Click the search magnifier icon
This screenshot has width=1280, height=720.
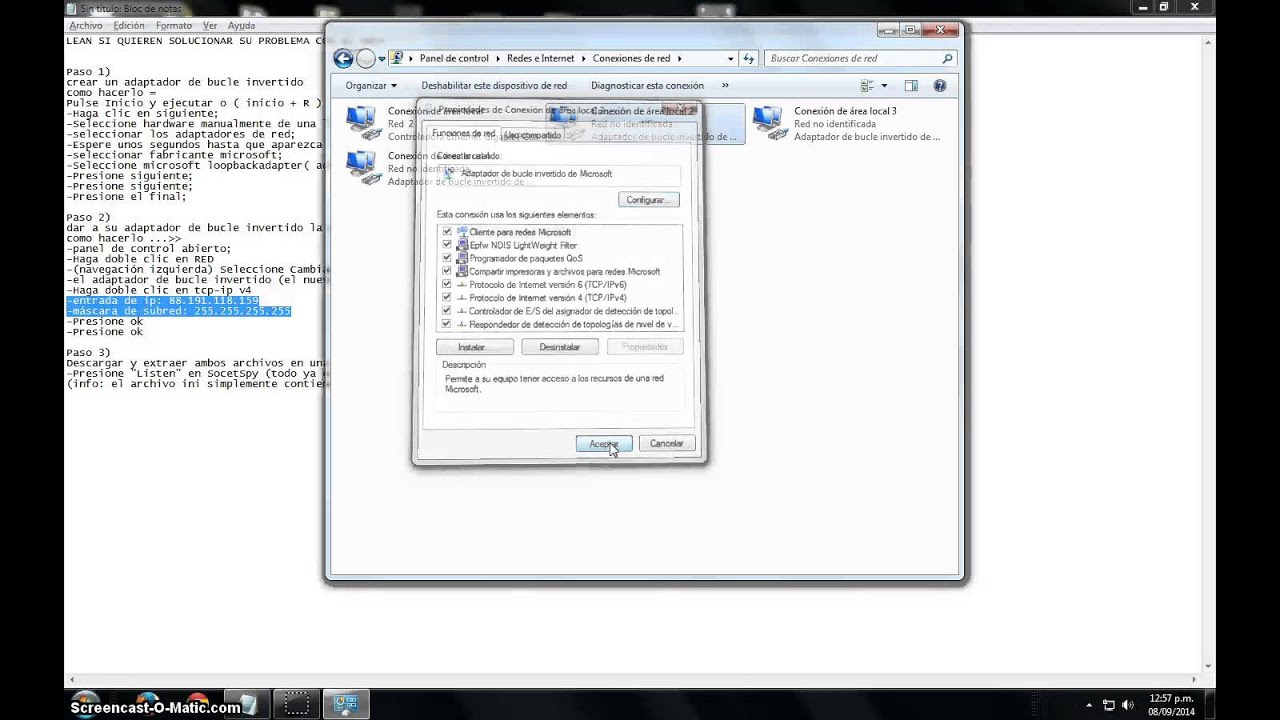point(947,59)
